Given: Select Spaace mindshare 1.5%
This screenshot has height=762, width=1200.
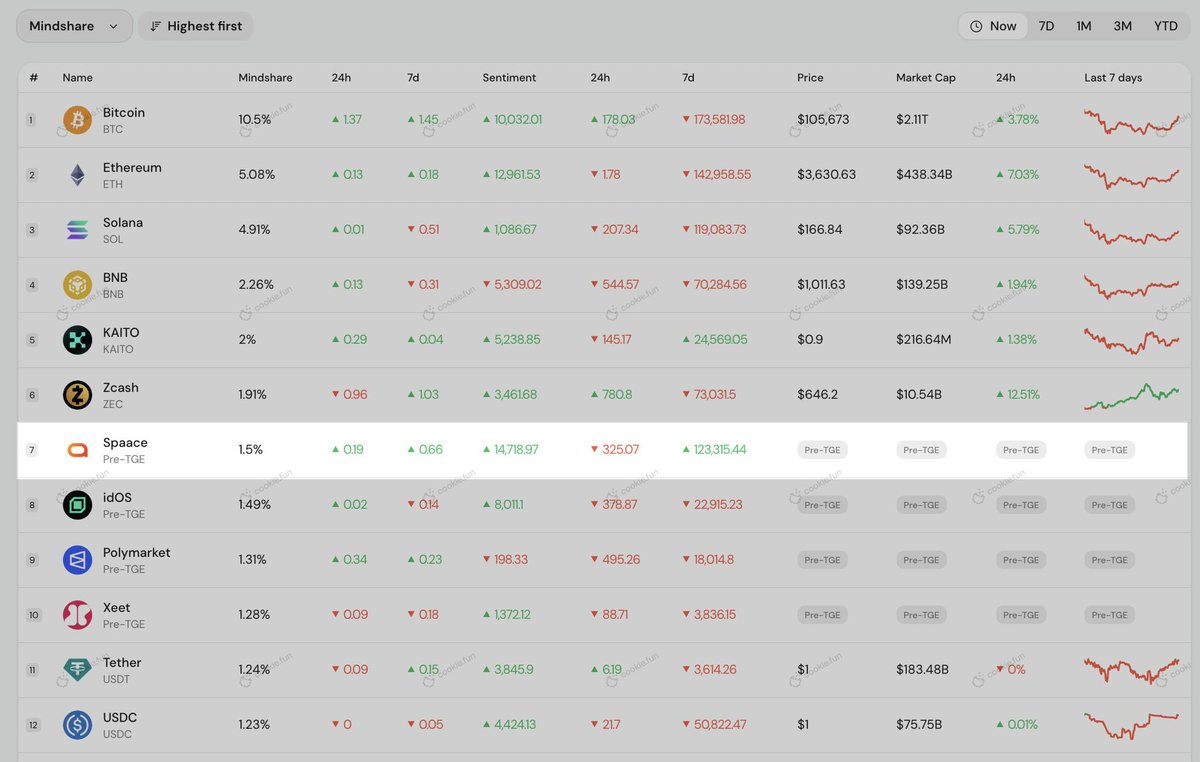Looking at the screenshot, I should 250,450.
